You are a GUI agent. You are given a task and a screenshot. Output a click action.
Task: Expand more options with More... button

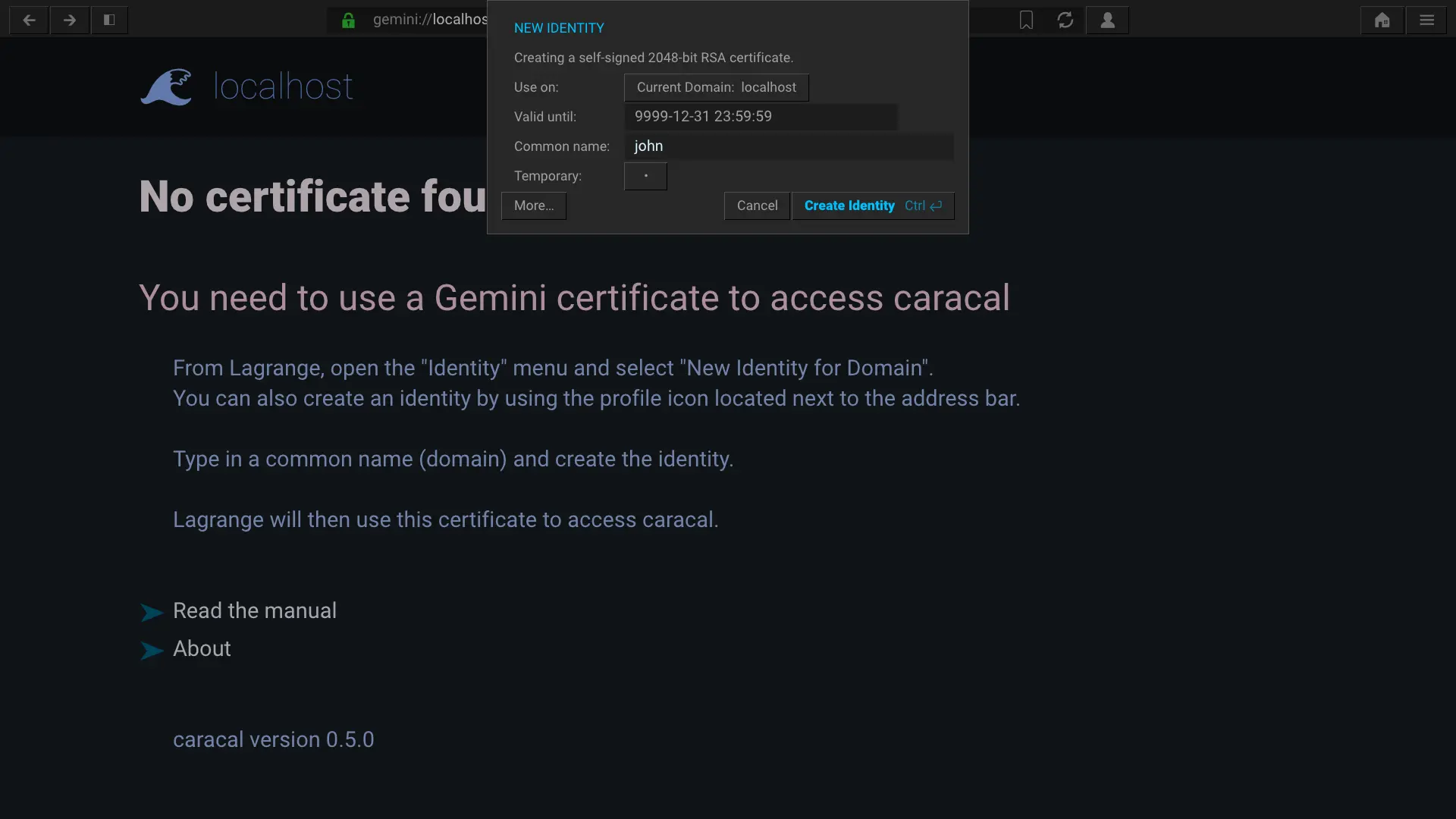click(x=534, y=206)
